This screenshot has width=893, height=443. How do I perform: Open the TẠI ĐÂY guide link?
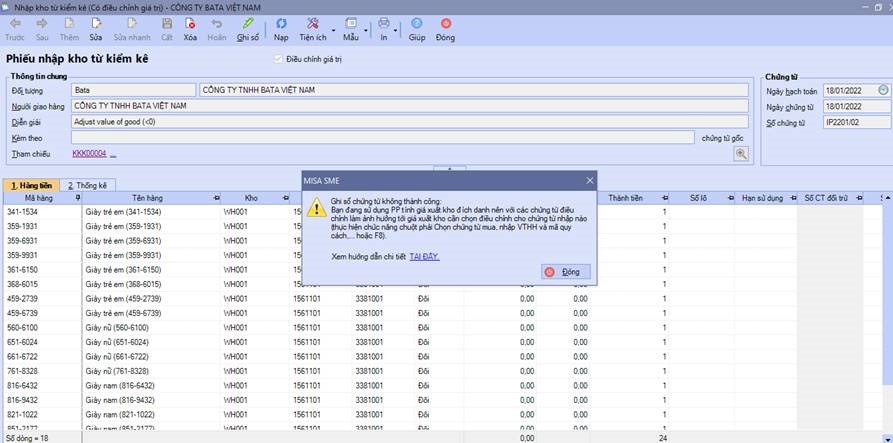[x=424, y=257]
